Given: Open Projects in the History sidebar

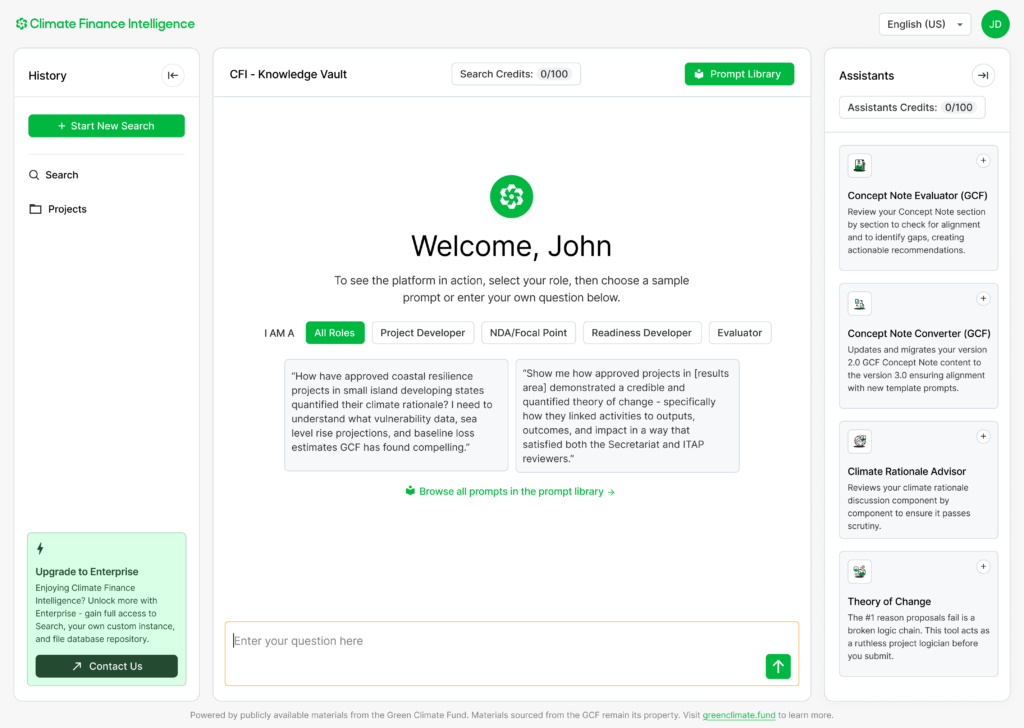Looking at the screenshot, I should [67, 209].
